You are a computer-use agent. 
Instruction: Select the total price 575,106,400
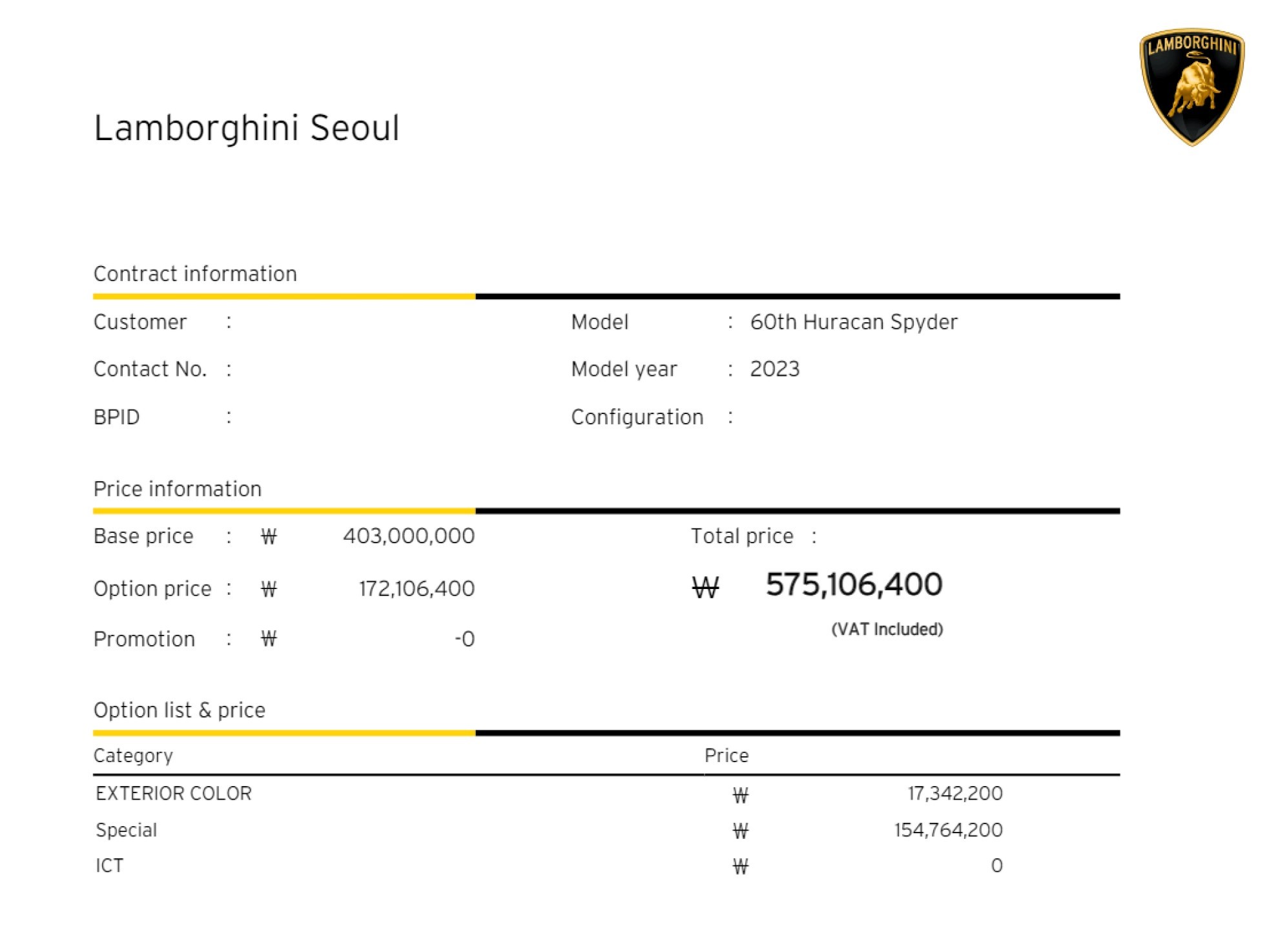click(854, 585)
